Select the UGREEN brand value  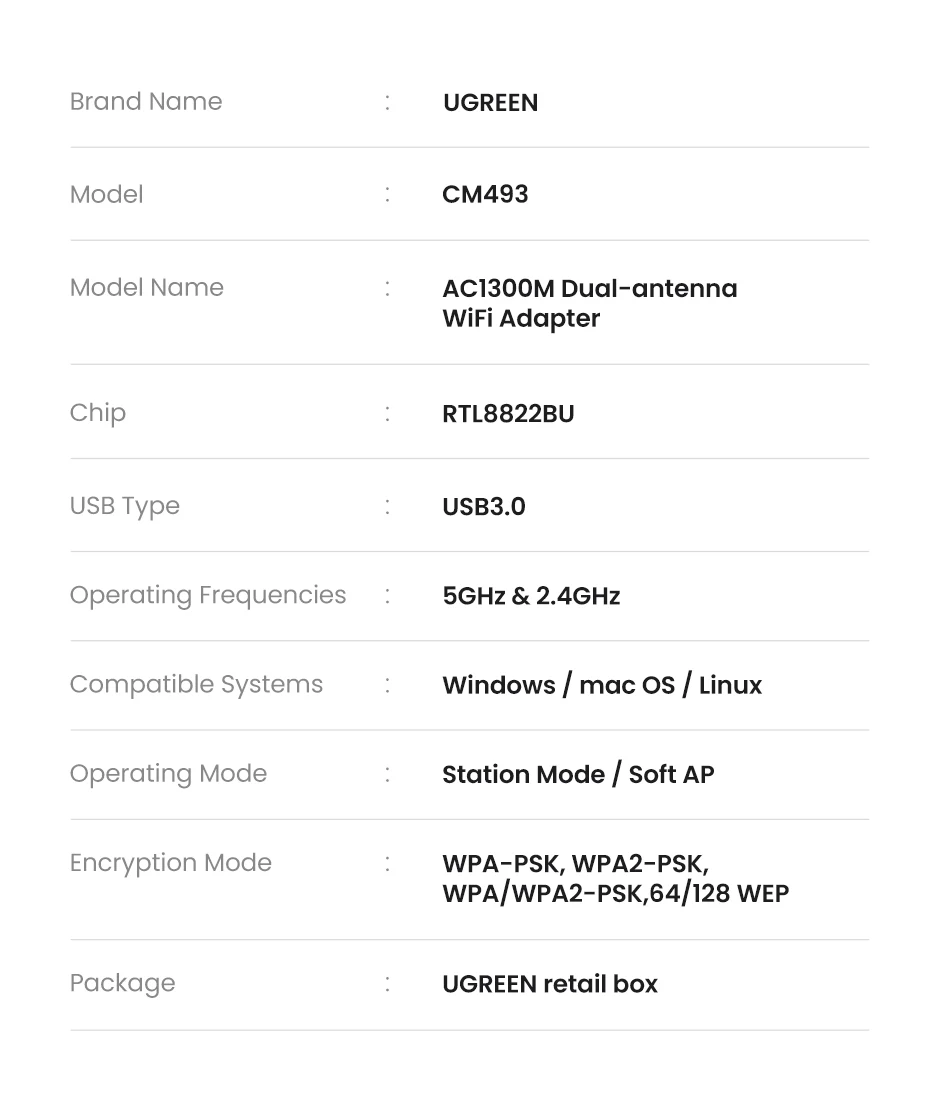pyautogui.click(x=490, y=103)
